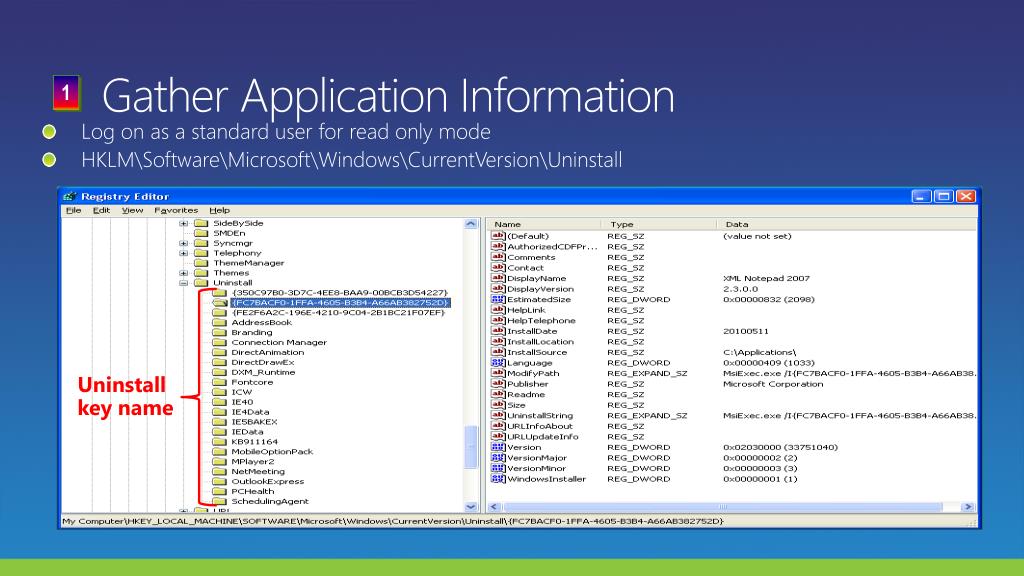
Task: Click the Connection Manager folder icon
Action: pyautogui.click(x=219, y=342)
